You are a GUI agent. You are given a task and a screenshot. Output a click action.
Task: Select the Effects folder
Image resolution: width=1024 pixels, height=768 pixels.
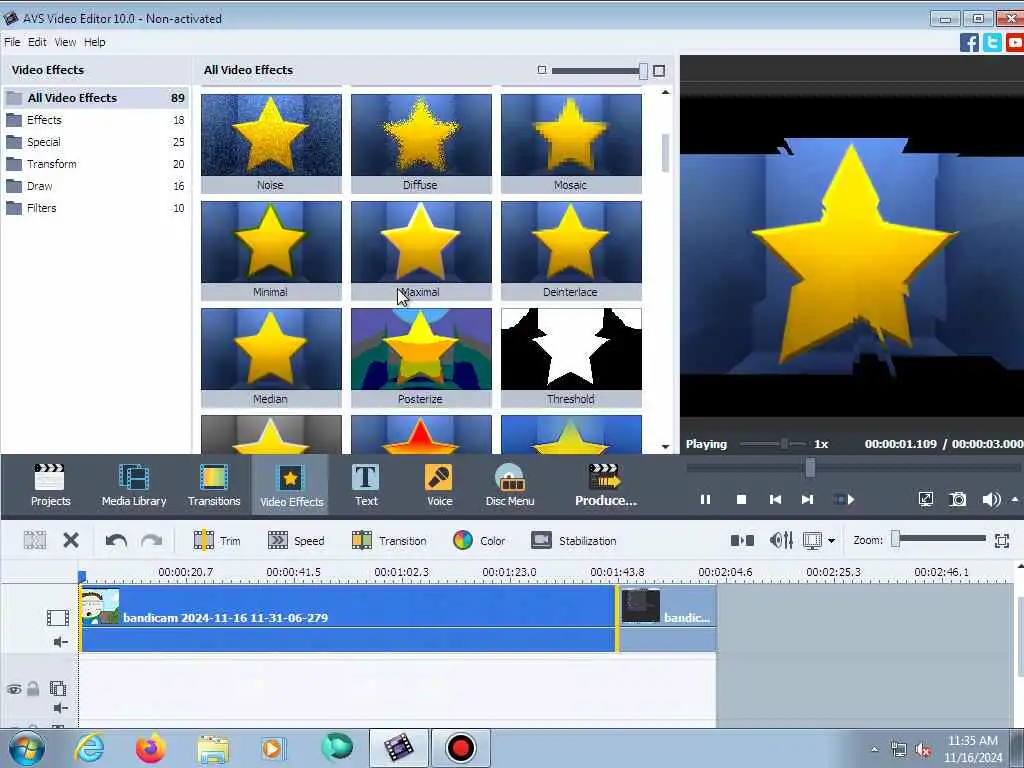tap(96, 120)
